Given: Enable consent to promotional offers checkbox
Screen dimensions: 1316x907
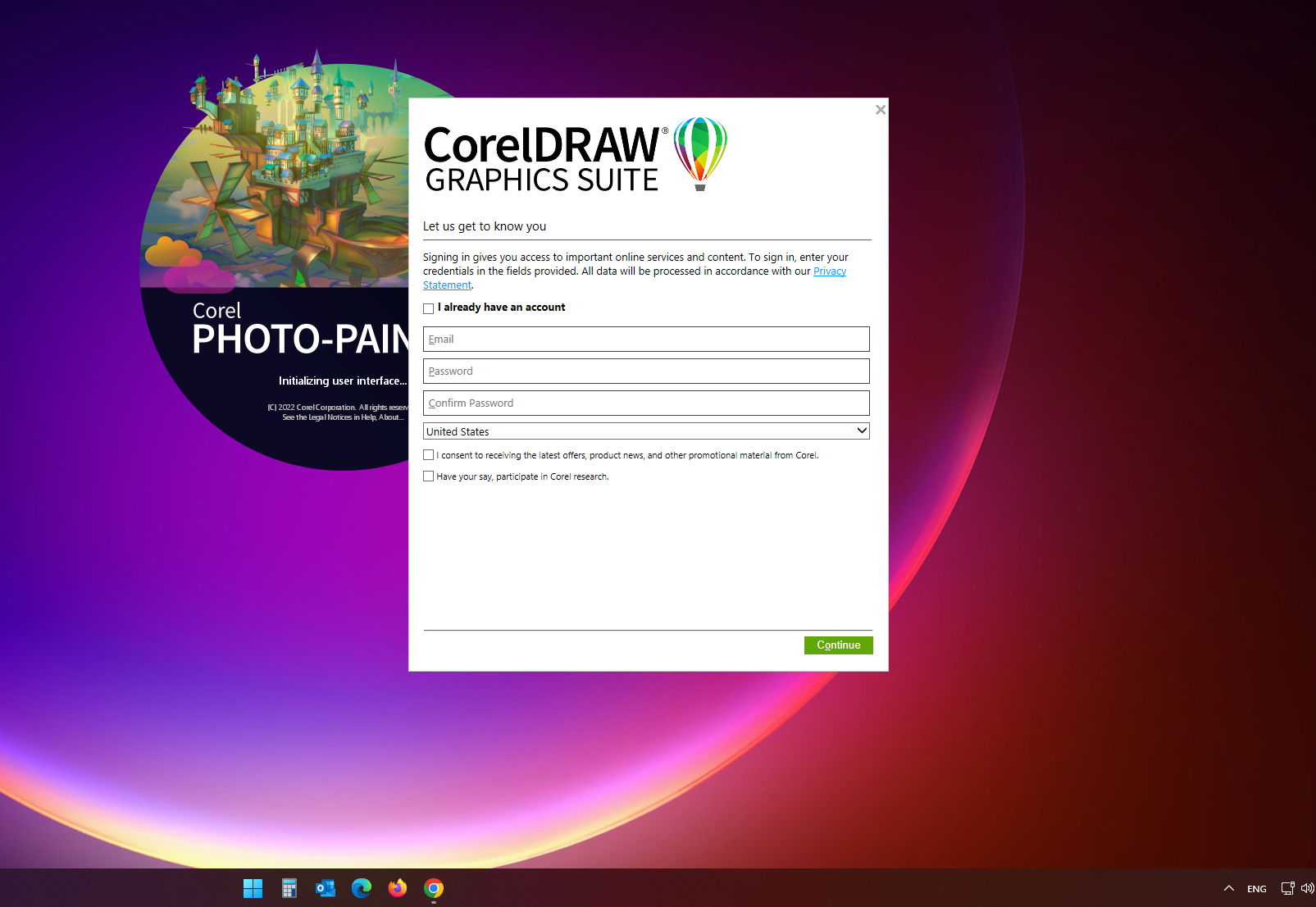Looking at the screenshot, I should coord(428,454).
